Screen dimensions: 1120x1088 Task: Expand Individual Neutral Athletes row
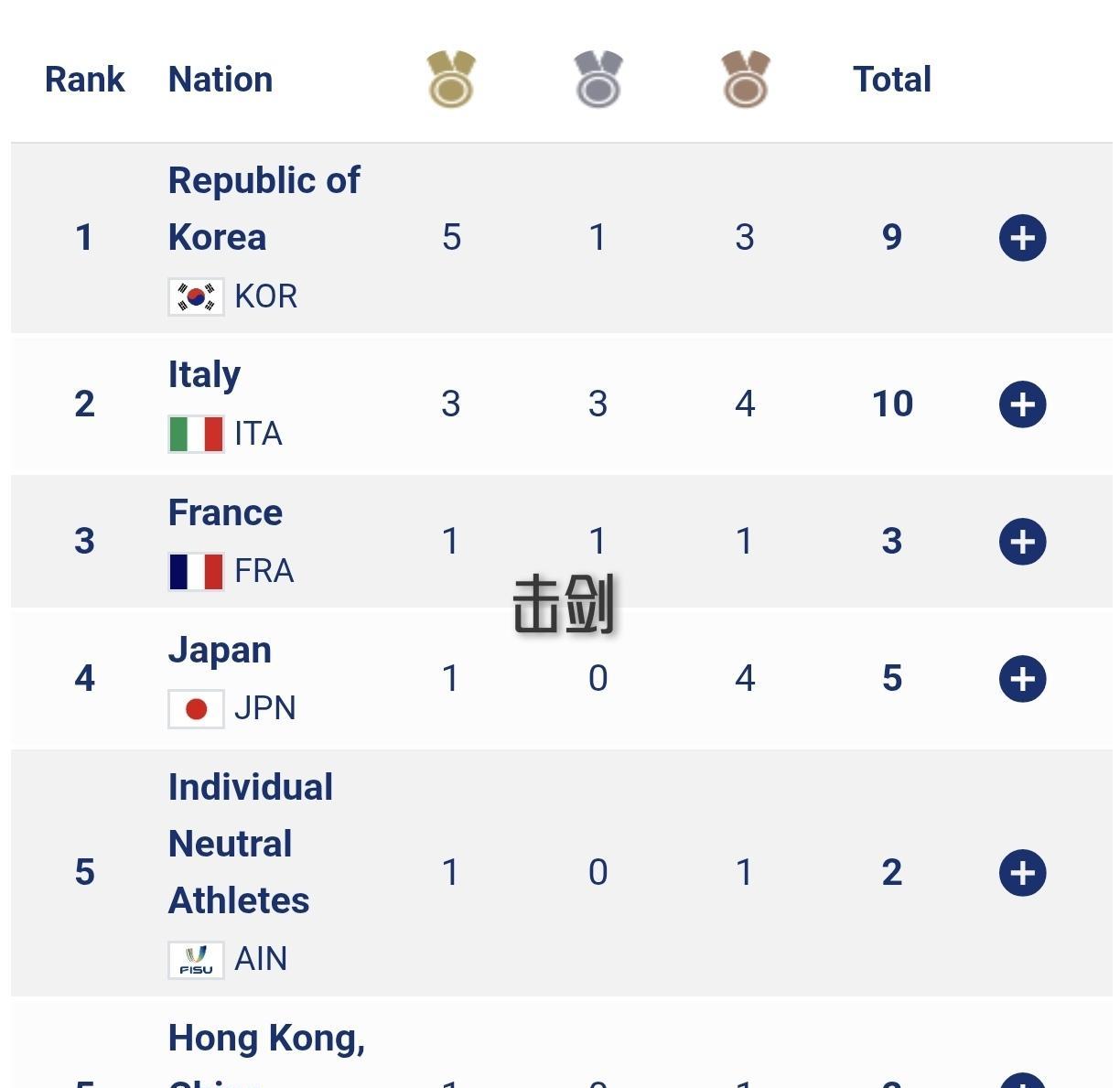1022,873
